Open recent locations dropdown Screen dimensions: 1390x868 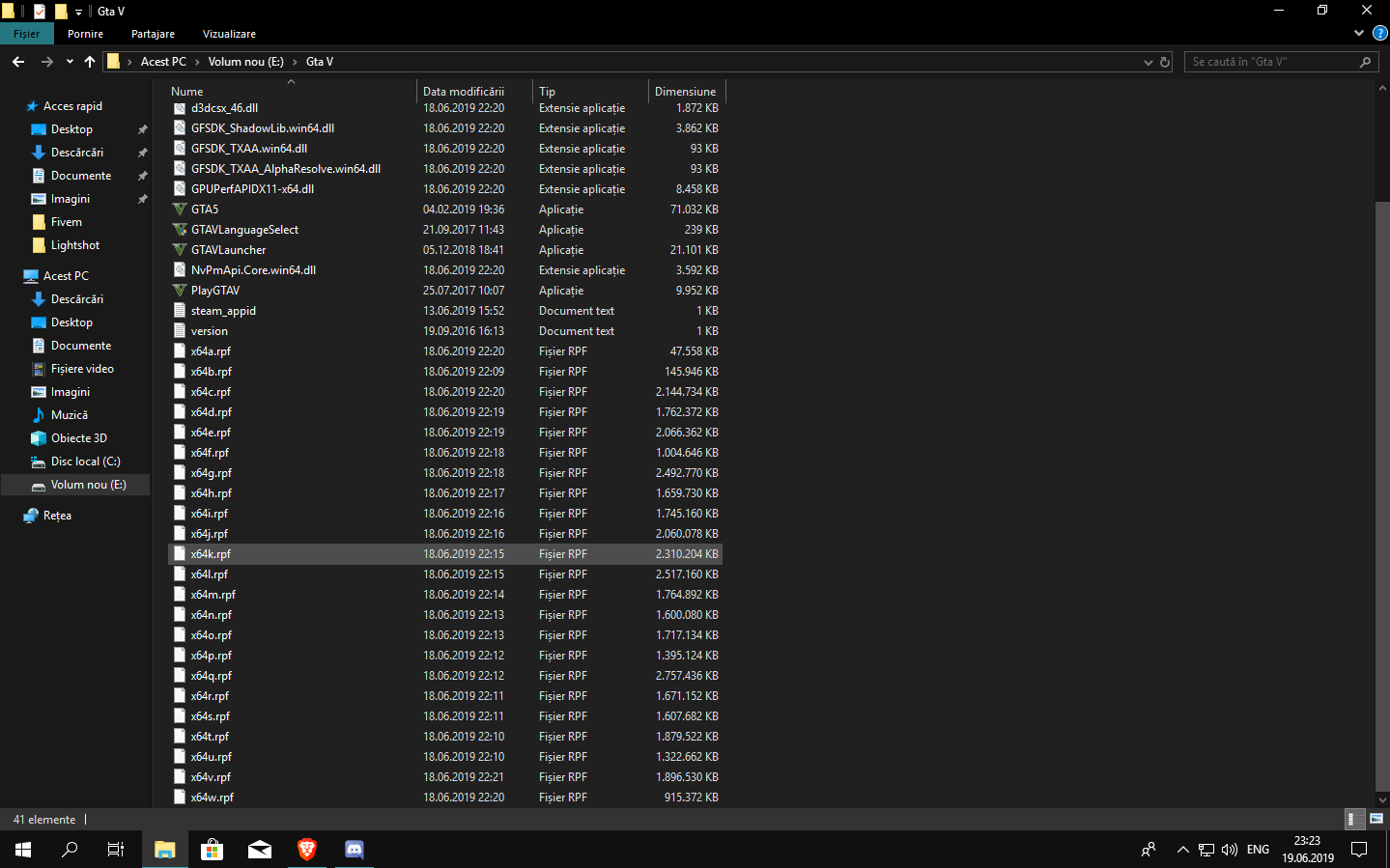70,62
